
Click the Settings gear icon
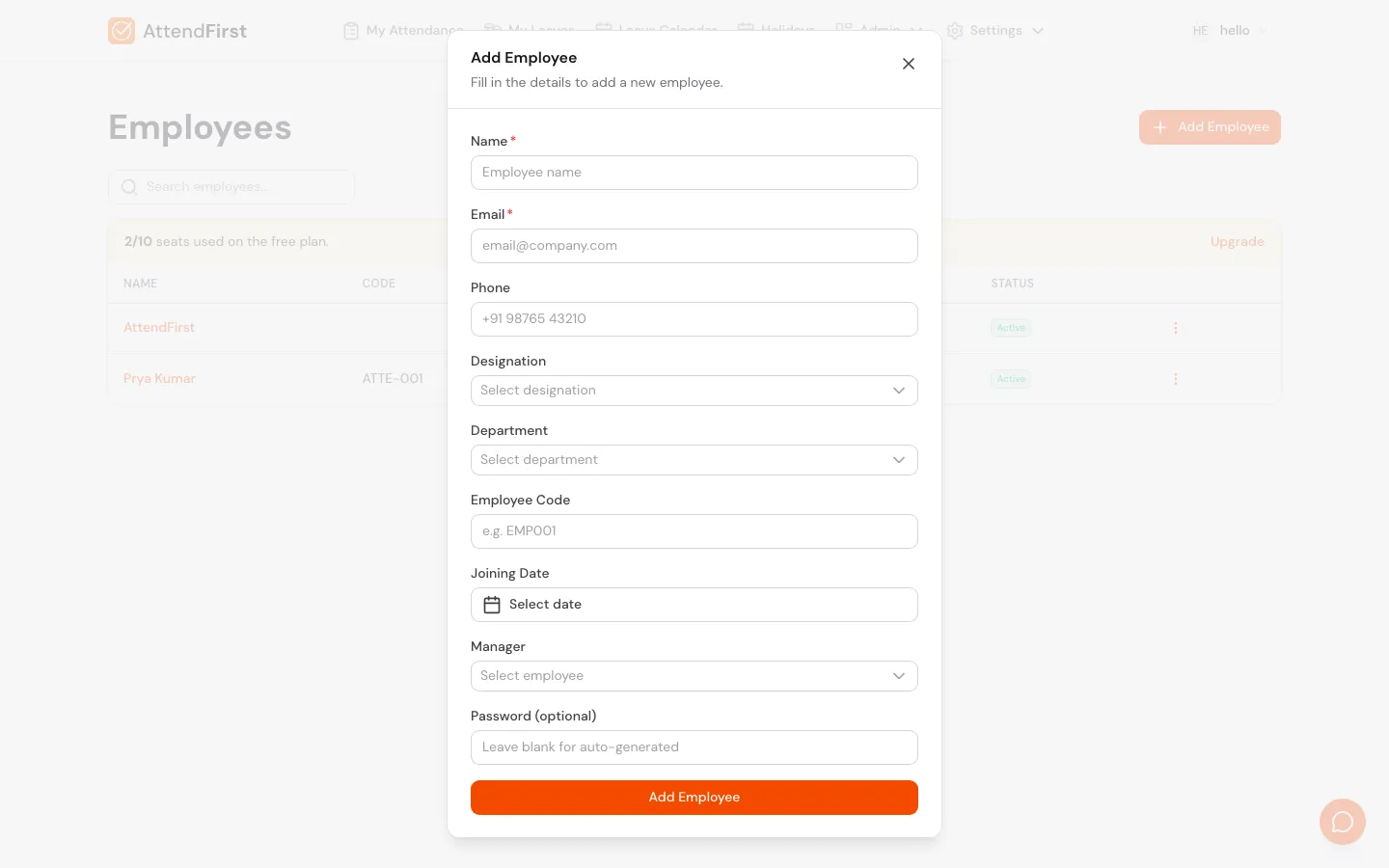pos(954,30)
